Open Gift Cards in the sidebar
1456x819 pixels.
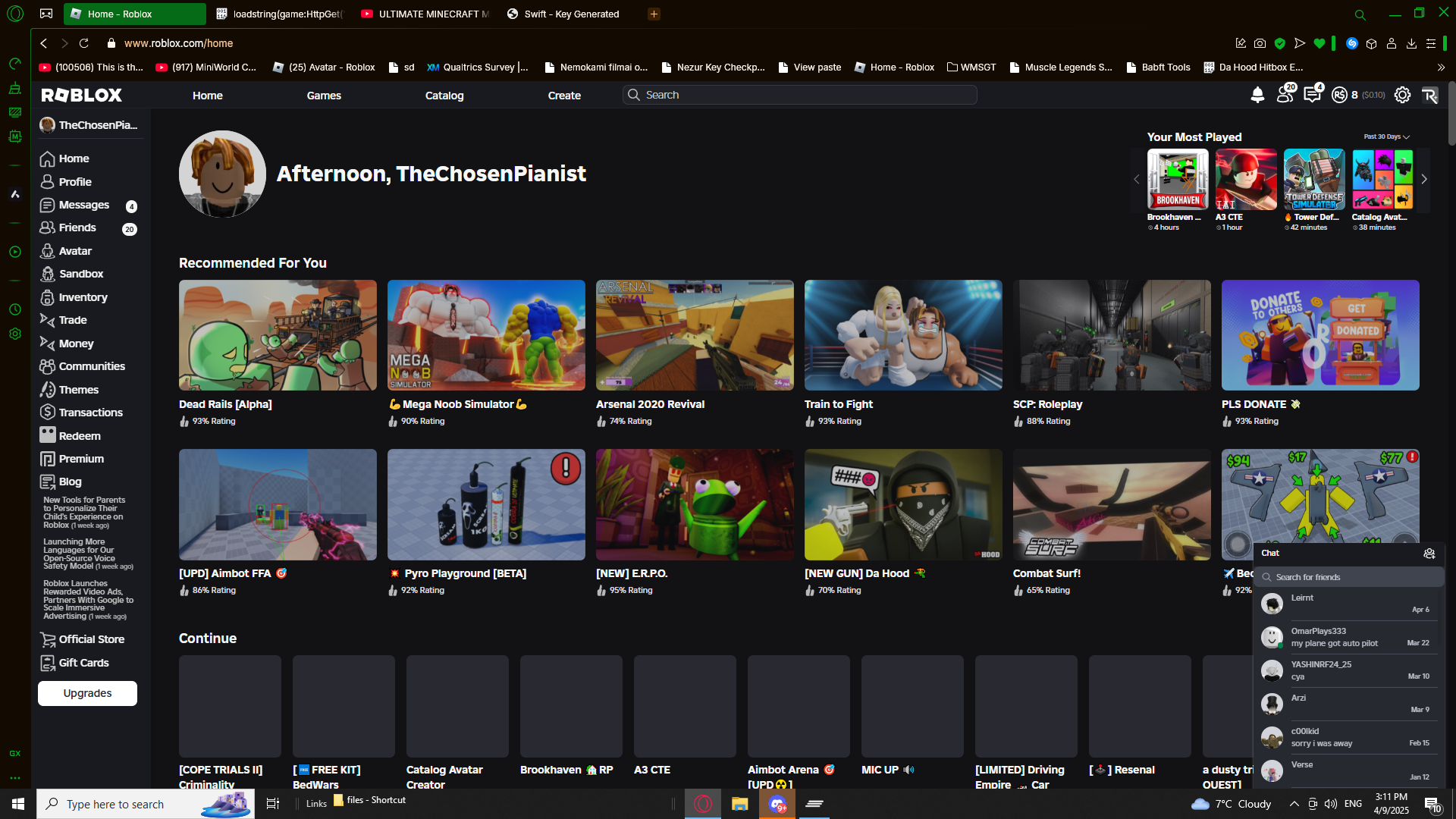tap(83, 663)
